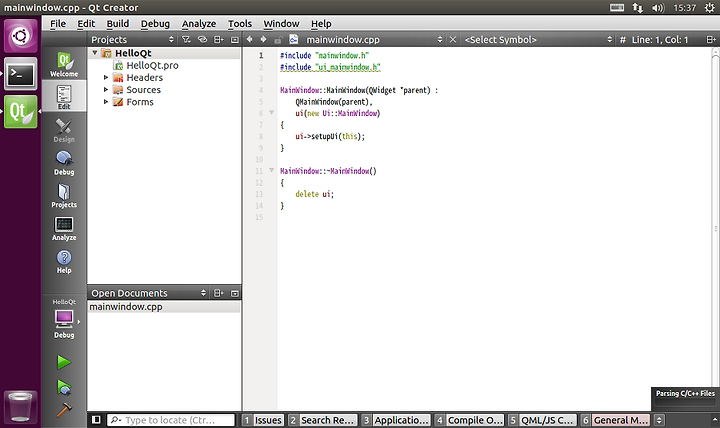The image size is (720, 428).
Task: Open the Projects mode in sidebar
Action: tap(64, 195)
